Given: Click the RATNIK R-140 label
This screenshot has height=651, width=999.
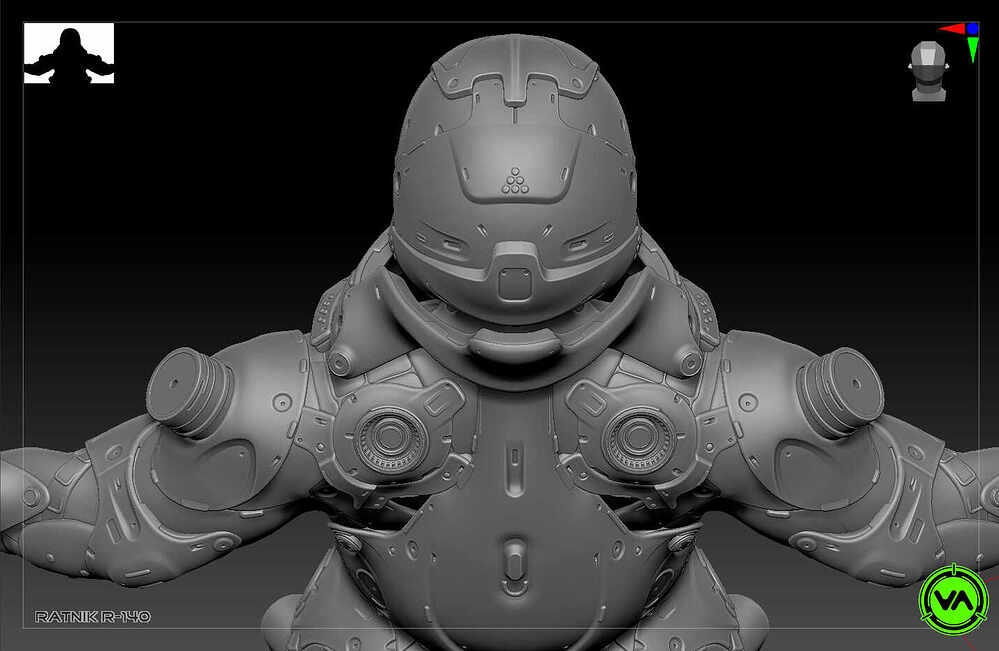Looking at the screenshot, I should [93, 617].
